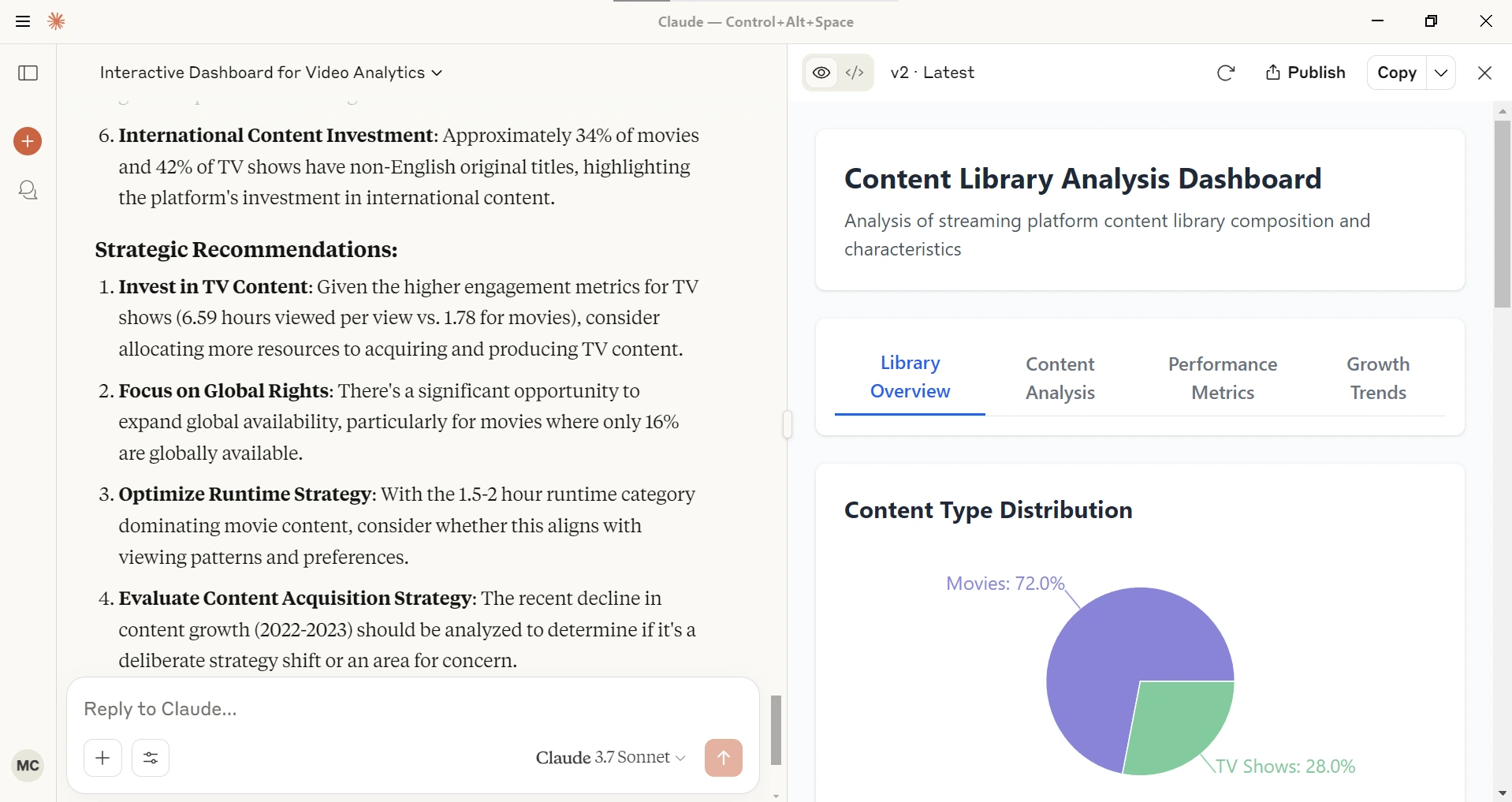Click the chat vertical scrollbar thumb

tap(776, 730)
